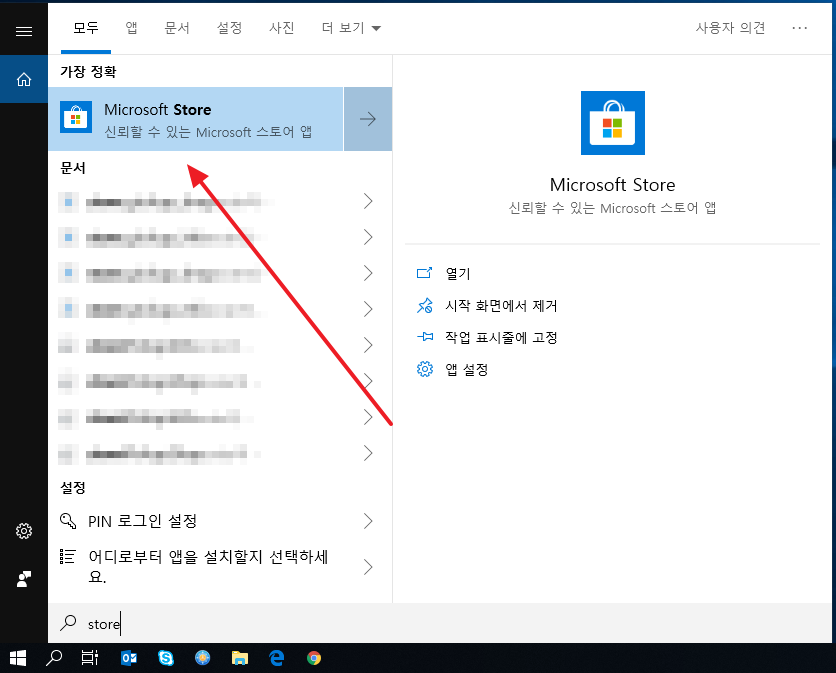Click the key icon next to PIN 로그인 설정
This screenshot has width=836, height=673.
click(x=68, y=520)
